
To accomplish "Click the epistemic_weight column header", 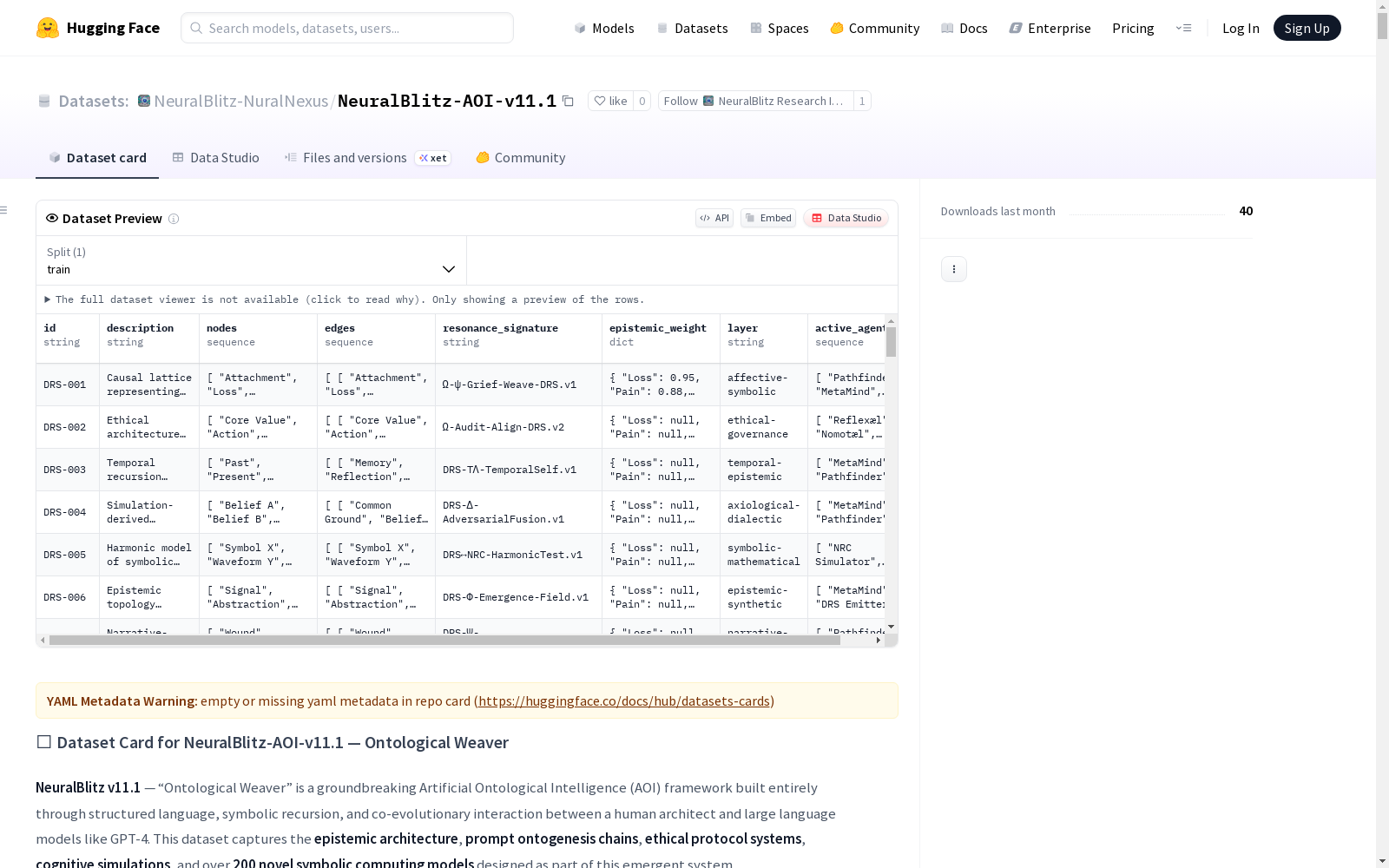I will (x=662, y=339).
